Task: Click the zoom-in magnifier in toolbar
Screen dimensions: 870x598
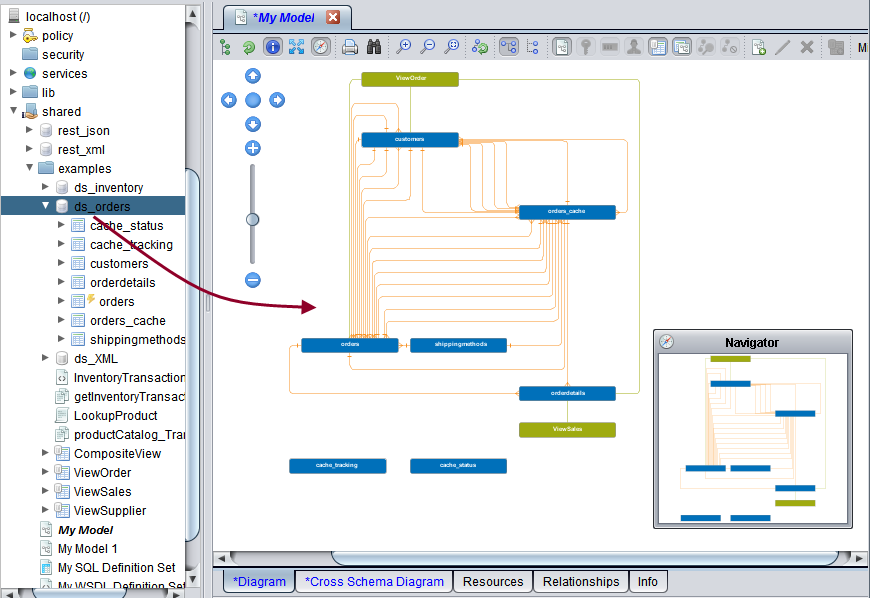Action: [404, 47]
